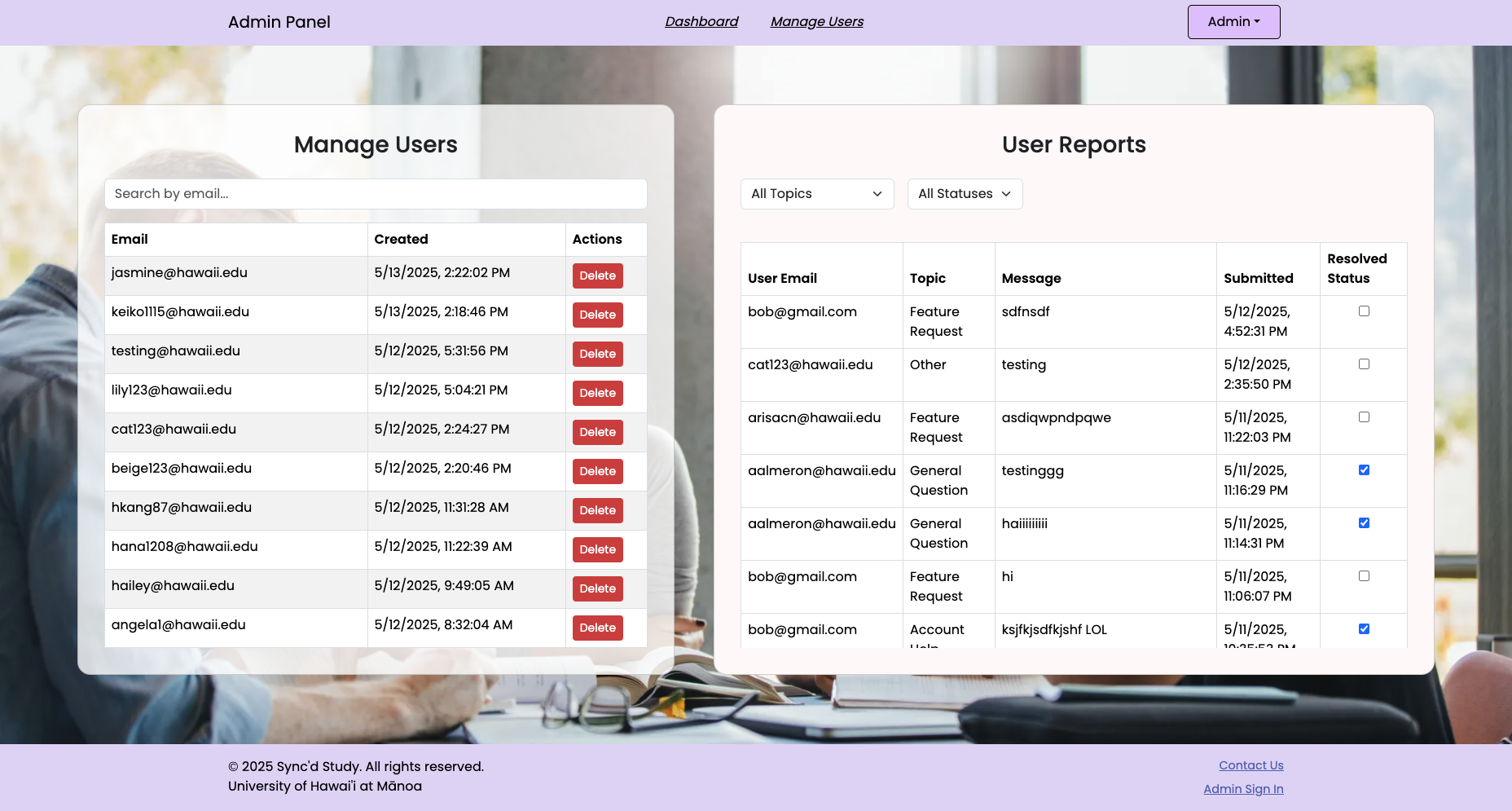The width and height of the screenshot is (1512, 811).
Task: Focus the Search by email field
Action: pos(376,194)
